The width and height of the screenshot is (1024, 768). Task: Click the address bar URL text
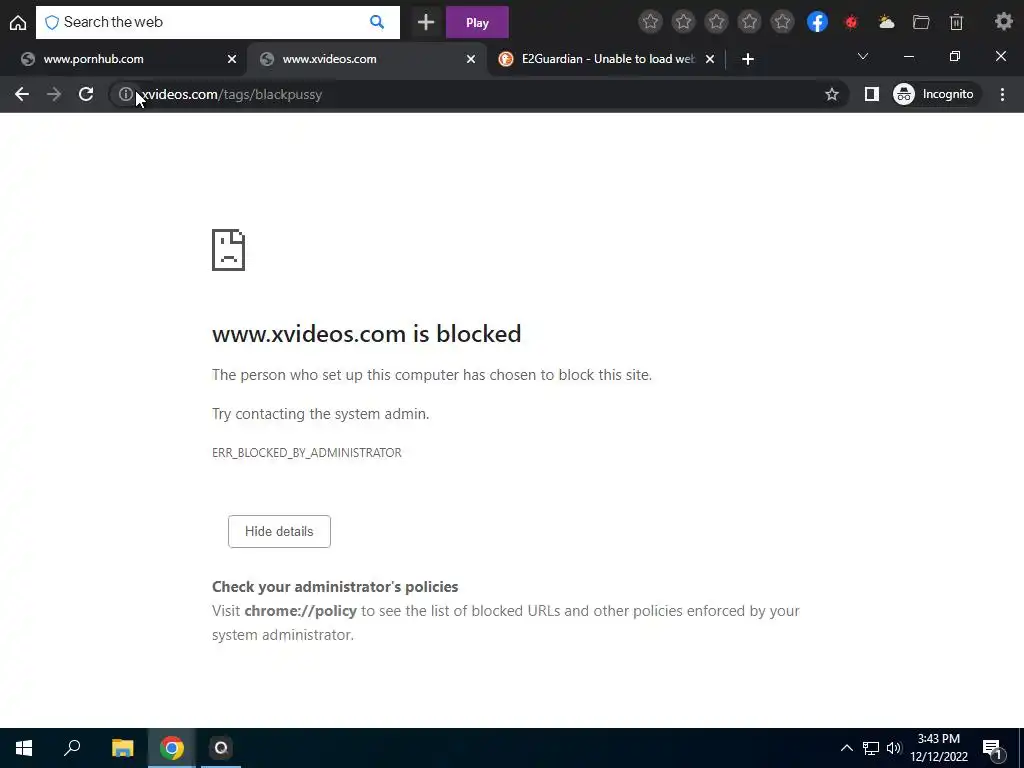coord(232,94)
